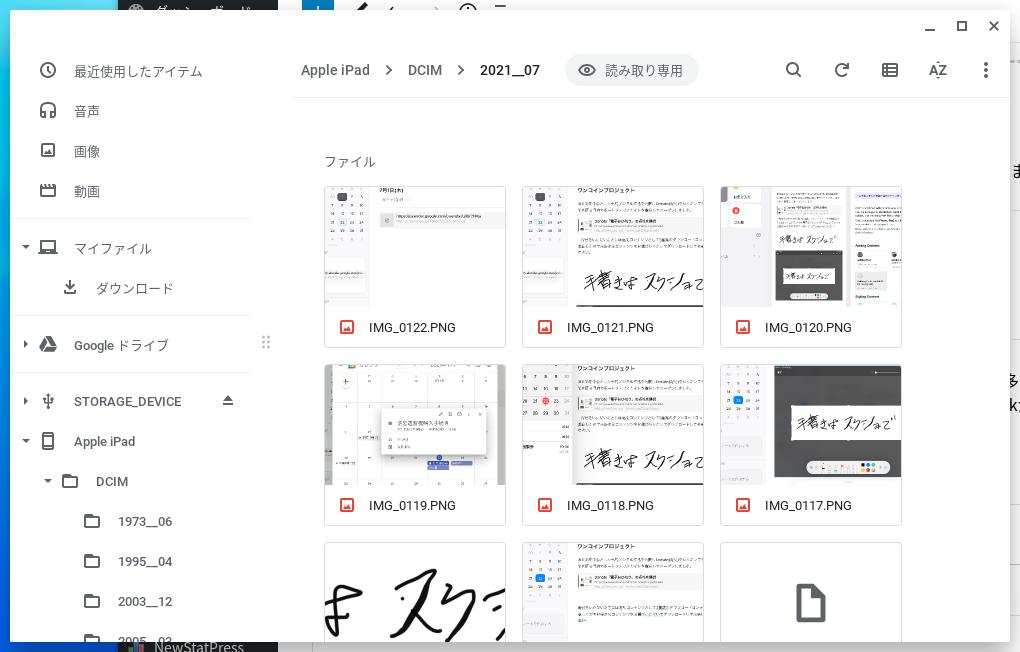Image resolution: width=1020 pixels, height=652 pixels.
Task: Expand the Google ドライブ tree arrow
Action: point(26,344)
